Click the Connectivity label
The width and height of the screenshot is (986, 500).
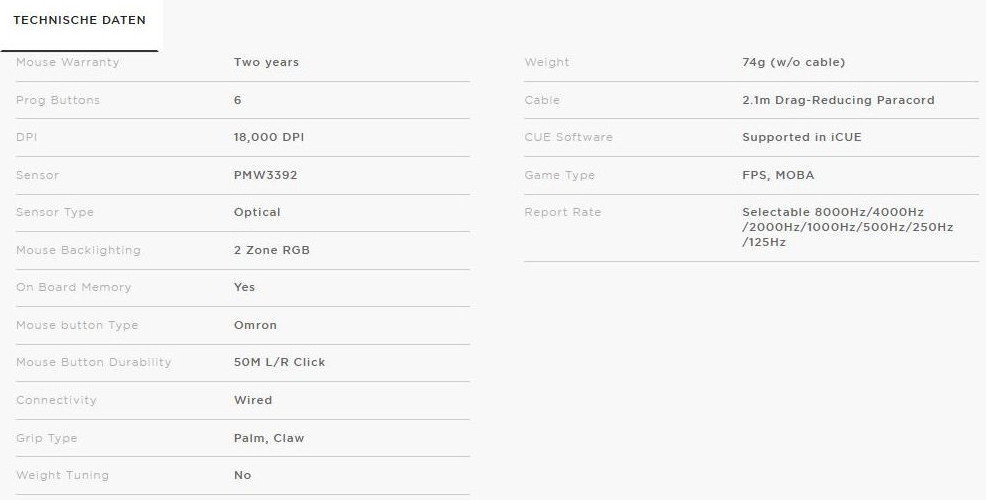[x=56, y=400]
